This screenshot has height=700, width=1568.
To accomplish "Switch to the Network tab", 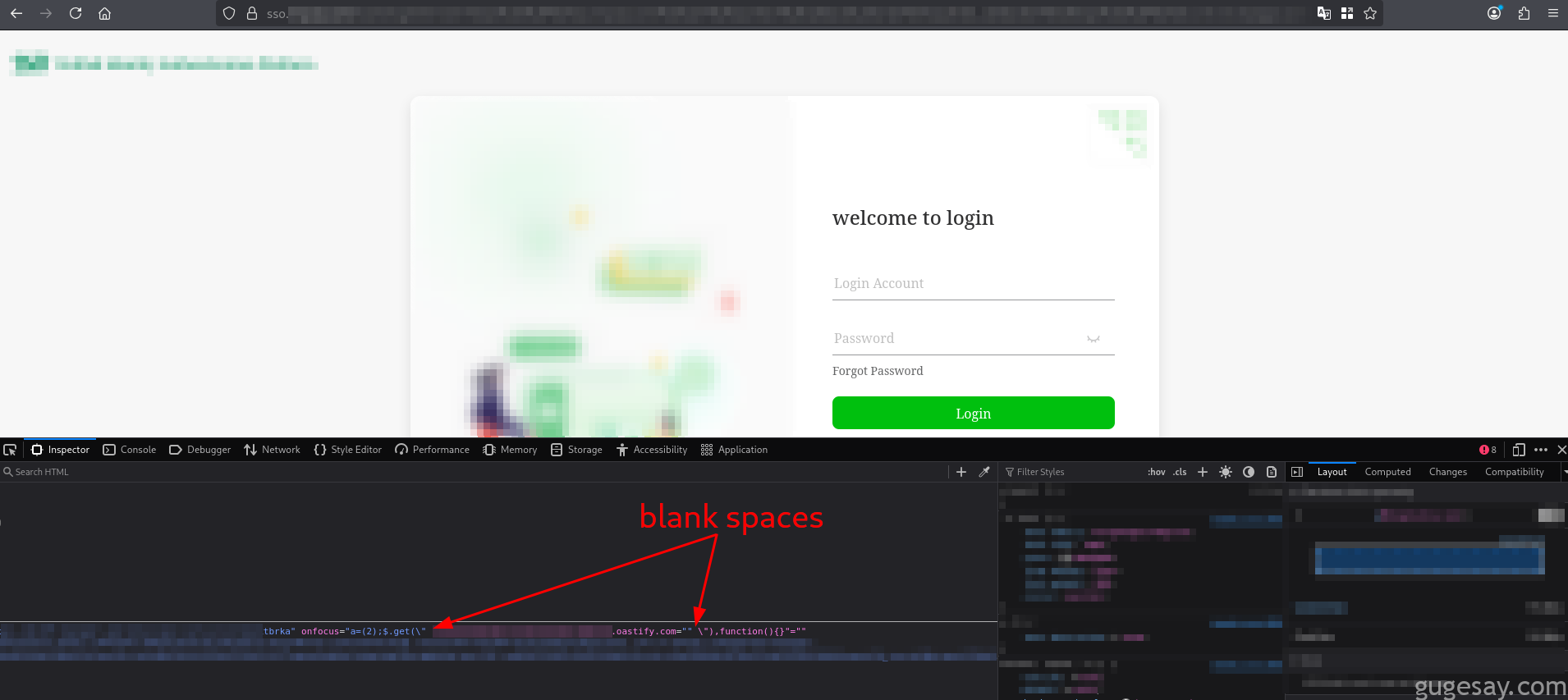I will tap(272, 450).
